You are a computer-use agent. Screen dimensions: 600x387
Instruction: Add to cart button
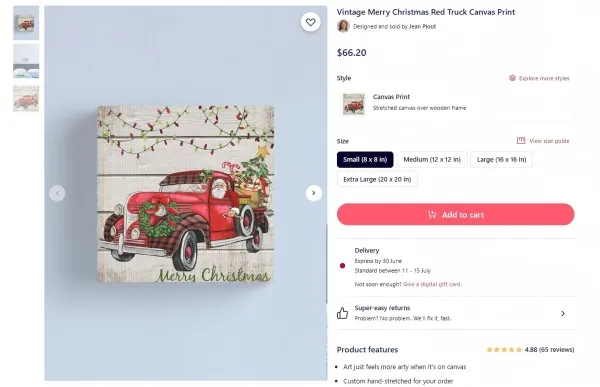[x=455, y=214]
